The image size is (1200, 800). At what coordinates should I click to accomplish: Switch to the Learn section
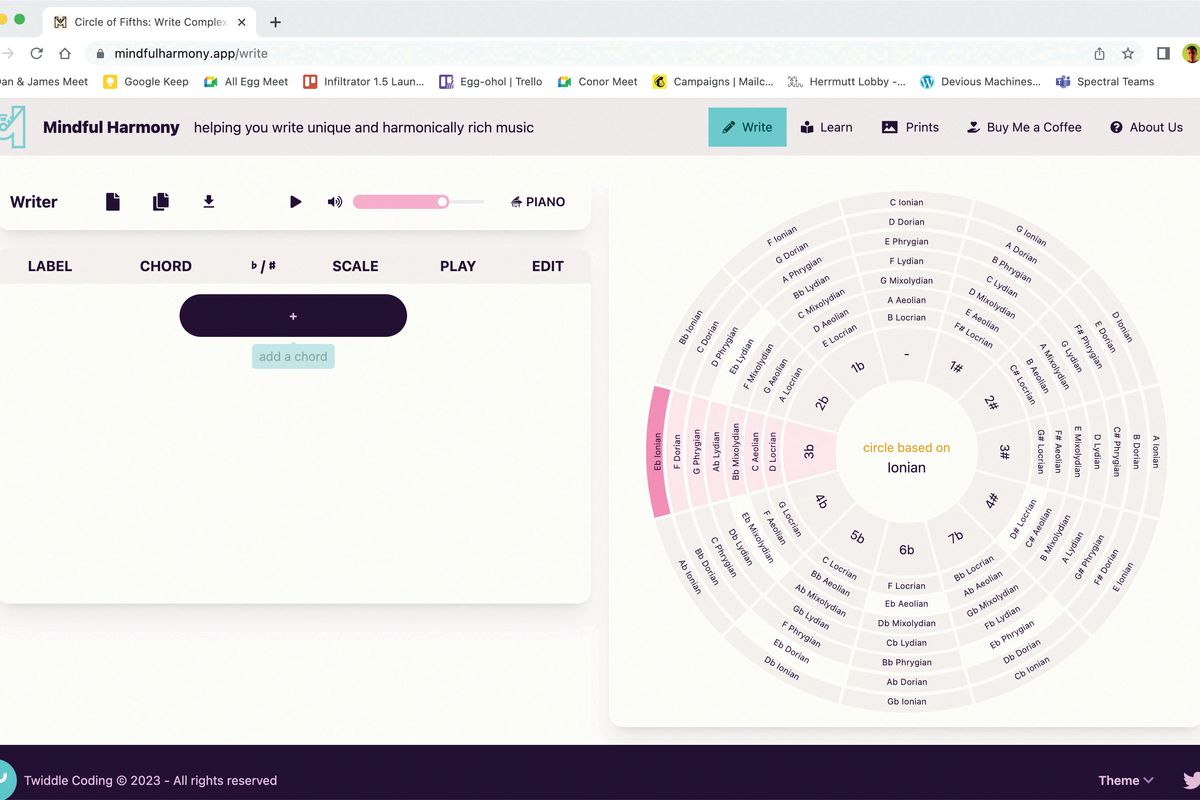pyautogui.click(x=827, y=127)
